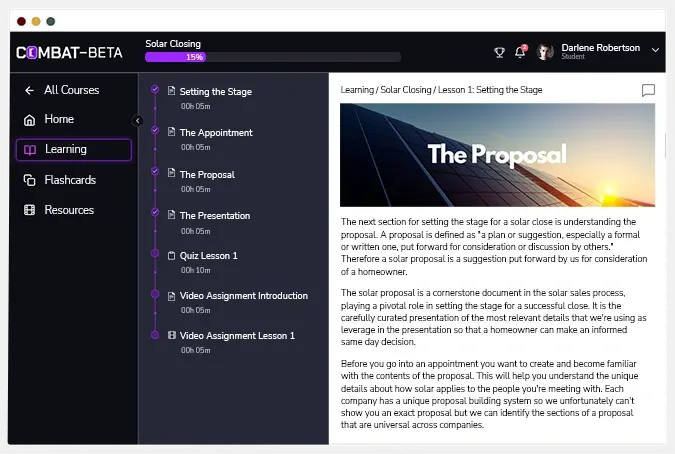This screenshot has height=454, width=675.
Task: Click the back arrow beside All Courses
Action: tap(29, 90)
